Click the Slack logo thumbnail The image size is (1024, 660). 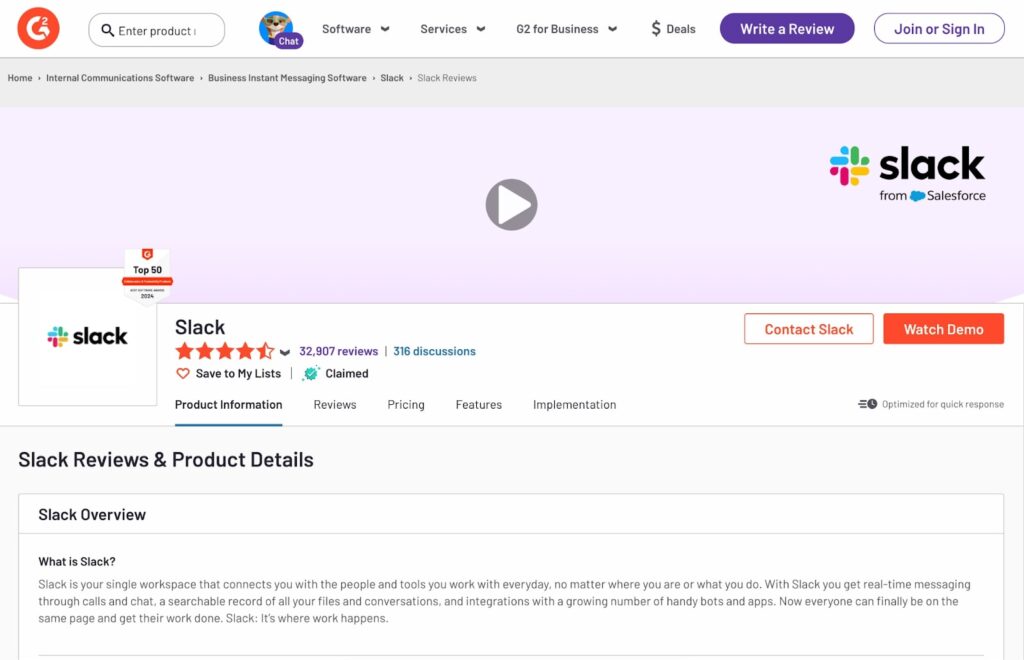coord(88,336)
